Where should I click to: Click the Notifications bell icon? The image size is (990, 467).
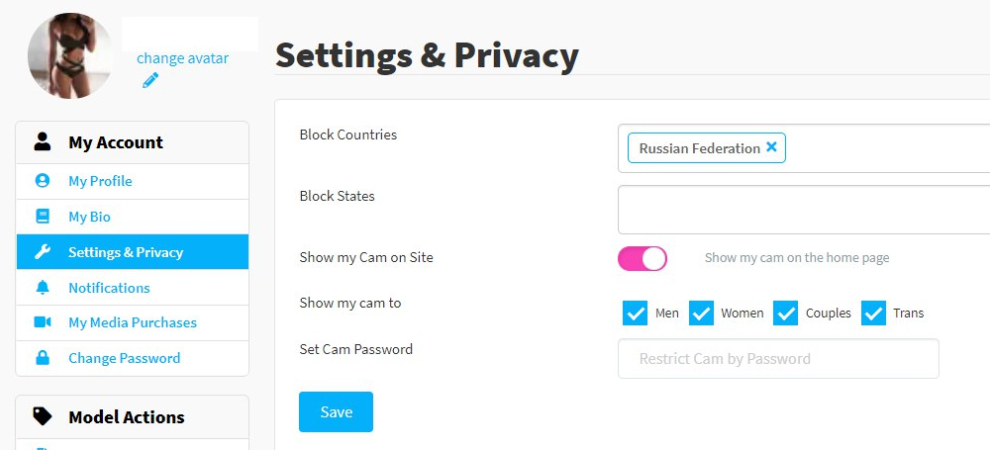pyautogui.click(x=42, y=288)
